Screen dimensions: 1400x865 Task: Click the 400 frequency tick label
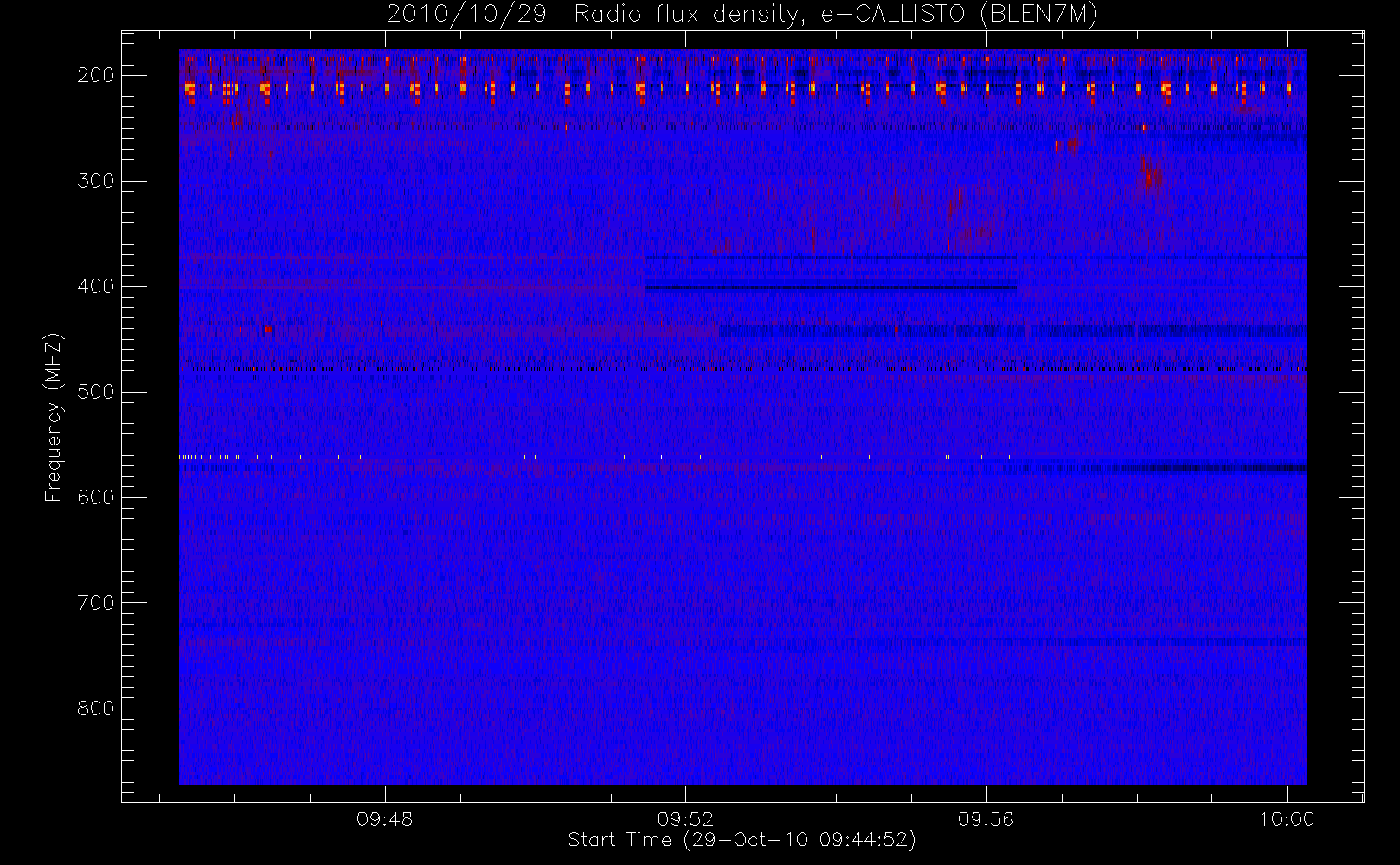coord(96,286)
